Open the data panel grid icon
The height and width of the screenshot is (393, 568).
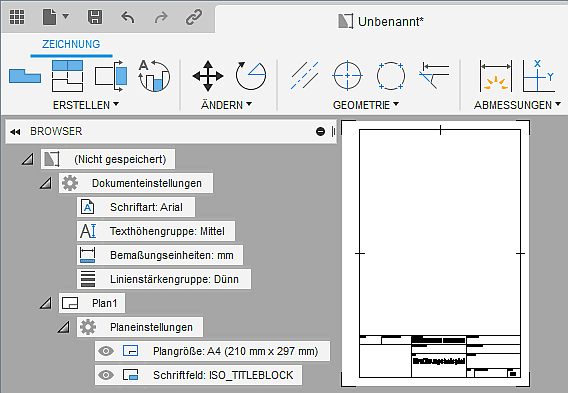pos(17,17)
